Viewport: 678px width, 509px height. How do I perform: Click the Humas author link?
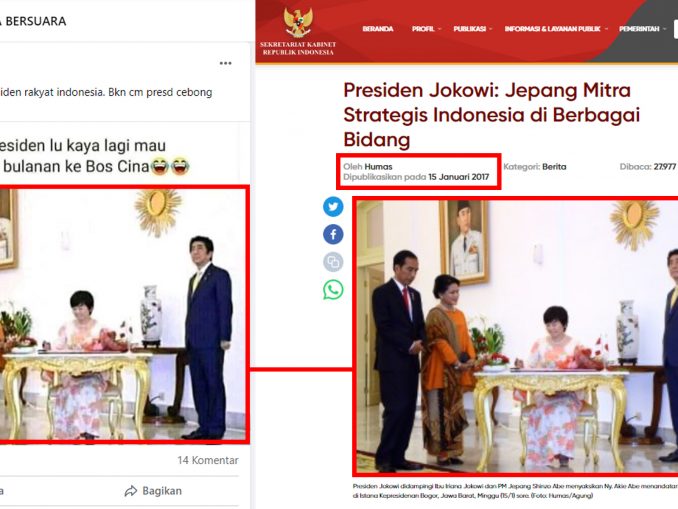click(378, 166)
